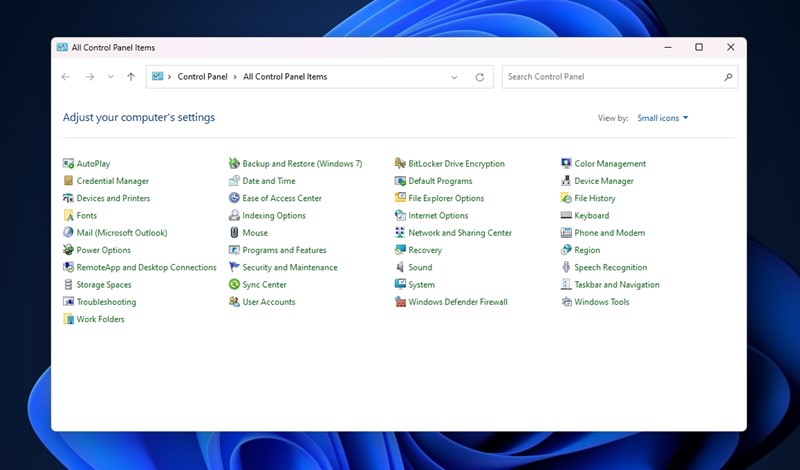Click Control Panel in the breadcrumb path
Image resolution: width=800 pixels, height=470 pixels.
point(202,77)
